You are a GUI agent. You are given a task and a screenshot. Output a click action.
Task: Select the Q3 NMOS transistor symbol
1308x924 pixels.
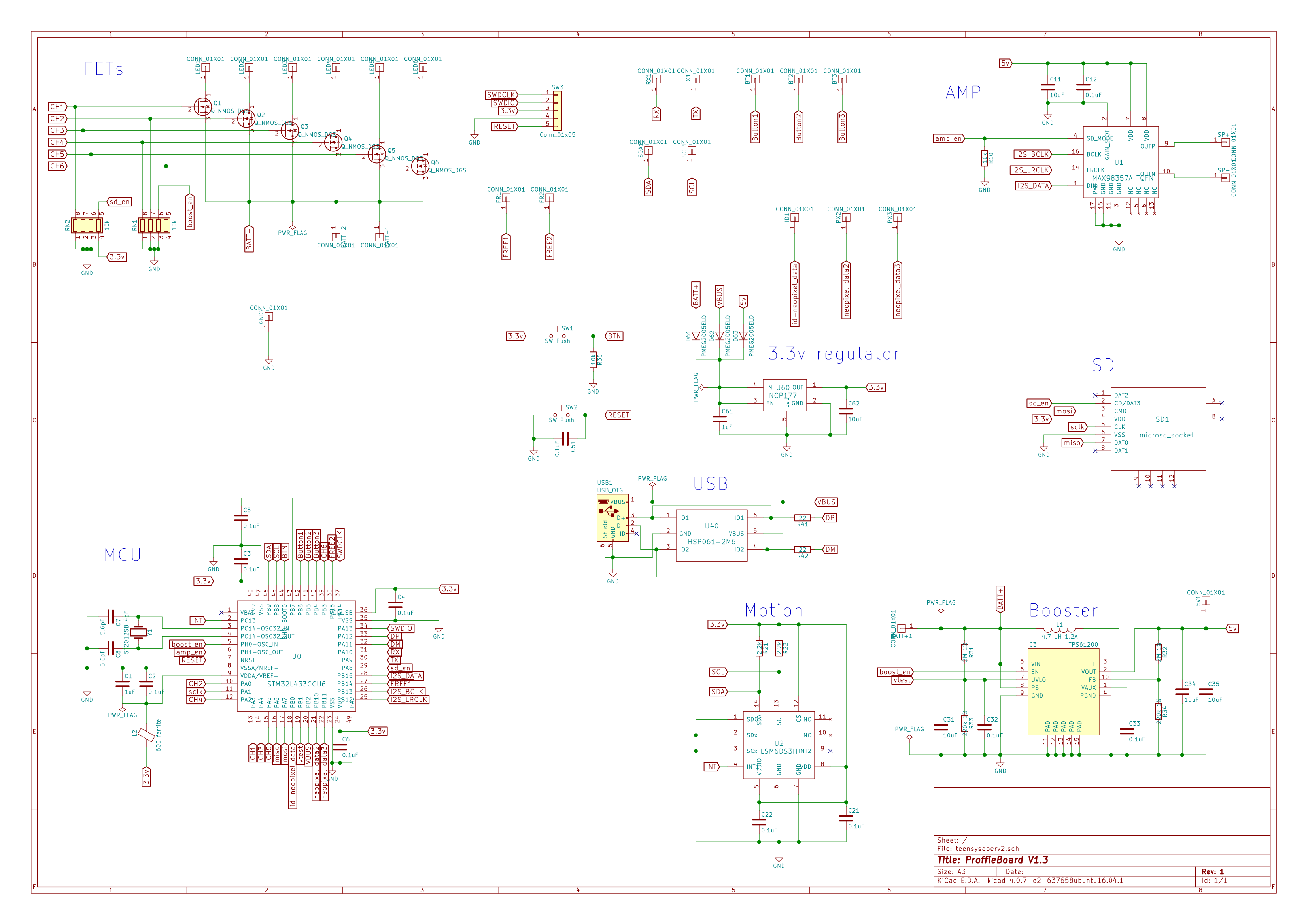tap(290, 130)
